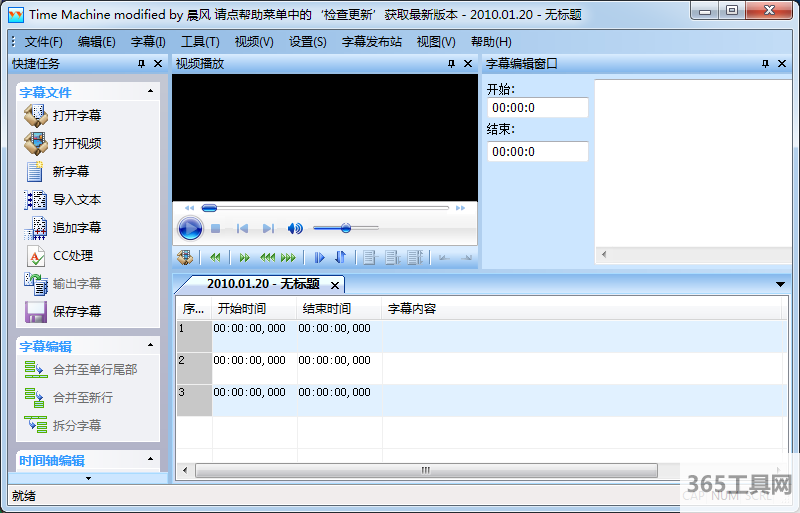Click the volume slider handle
This screenshot has height=513, width=800.
pyautogui.click(x=346, y=228)
